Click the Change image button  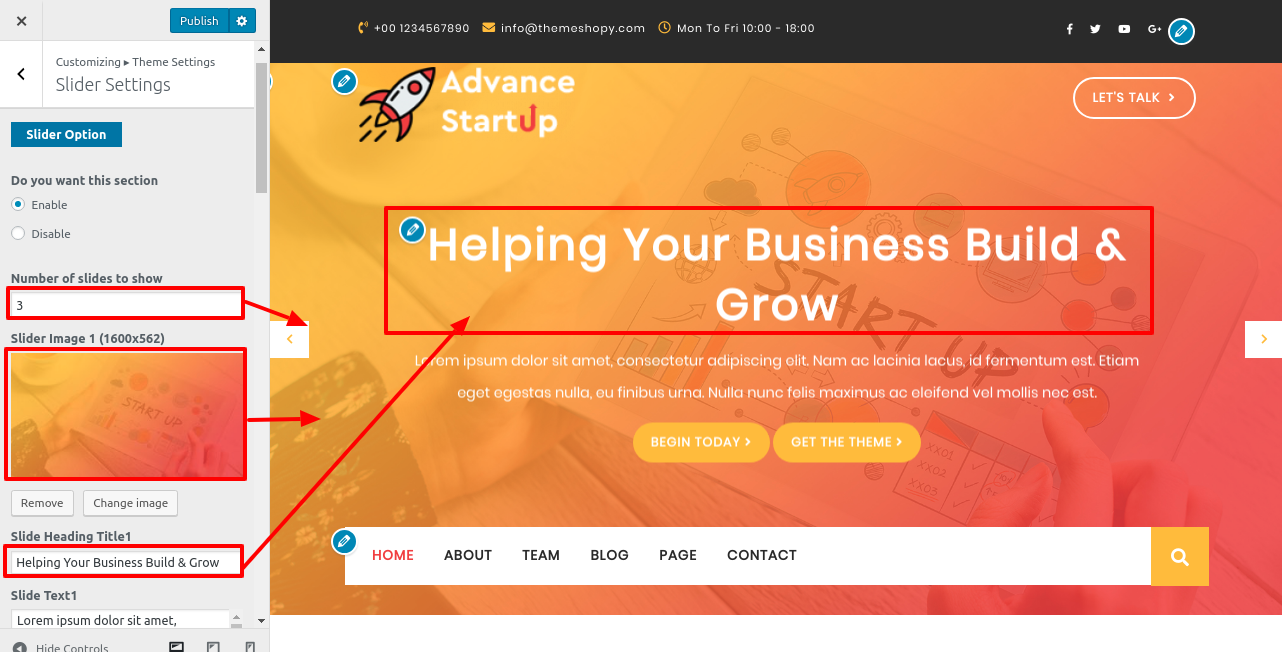[x=130, y=503]
